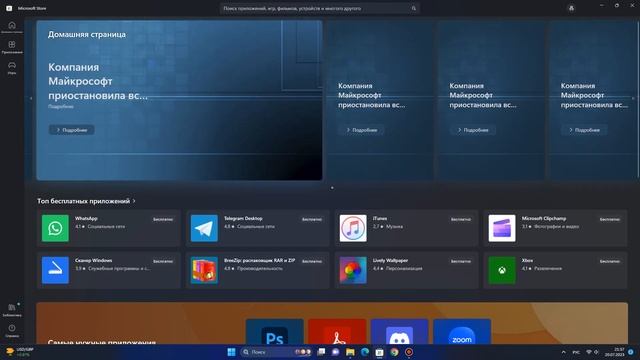Viewport: 640px width, 360px height.
Task: Open the Xbox app icon
Action: [x=502, y=270]
